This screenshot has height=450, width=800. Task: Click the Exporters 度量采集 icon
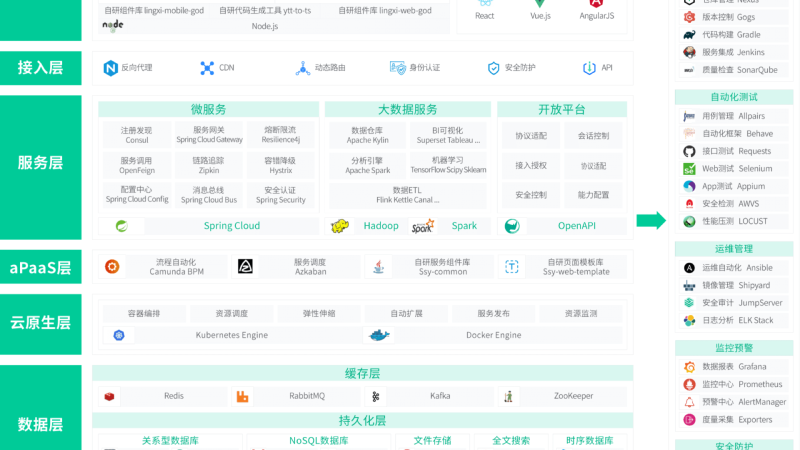click(689, 419)
